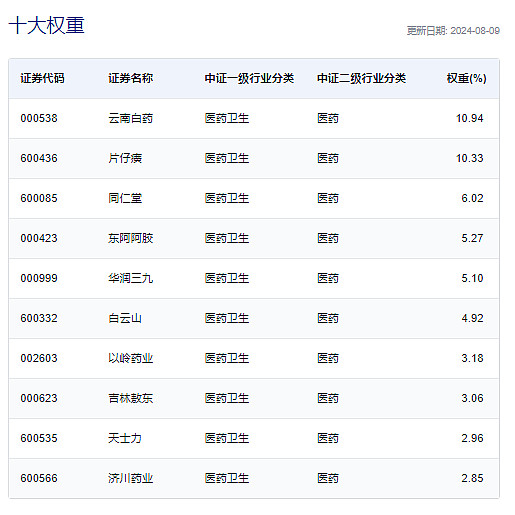
Task: Select the 济川药业 security name
Action: 130,478
